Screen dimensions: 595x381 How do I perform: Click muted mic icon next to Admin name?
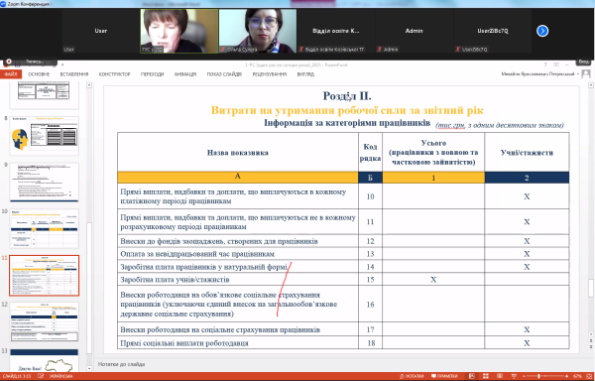[x=379, y=49]
